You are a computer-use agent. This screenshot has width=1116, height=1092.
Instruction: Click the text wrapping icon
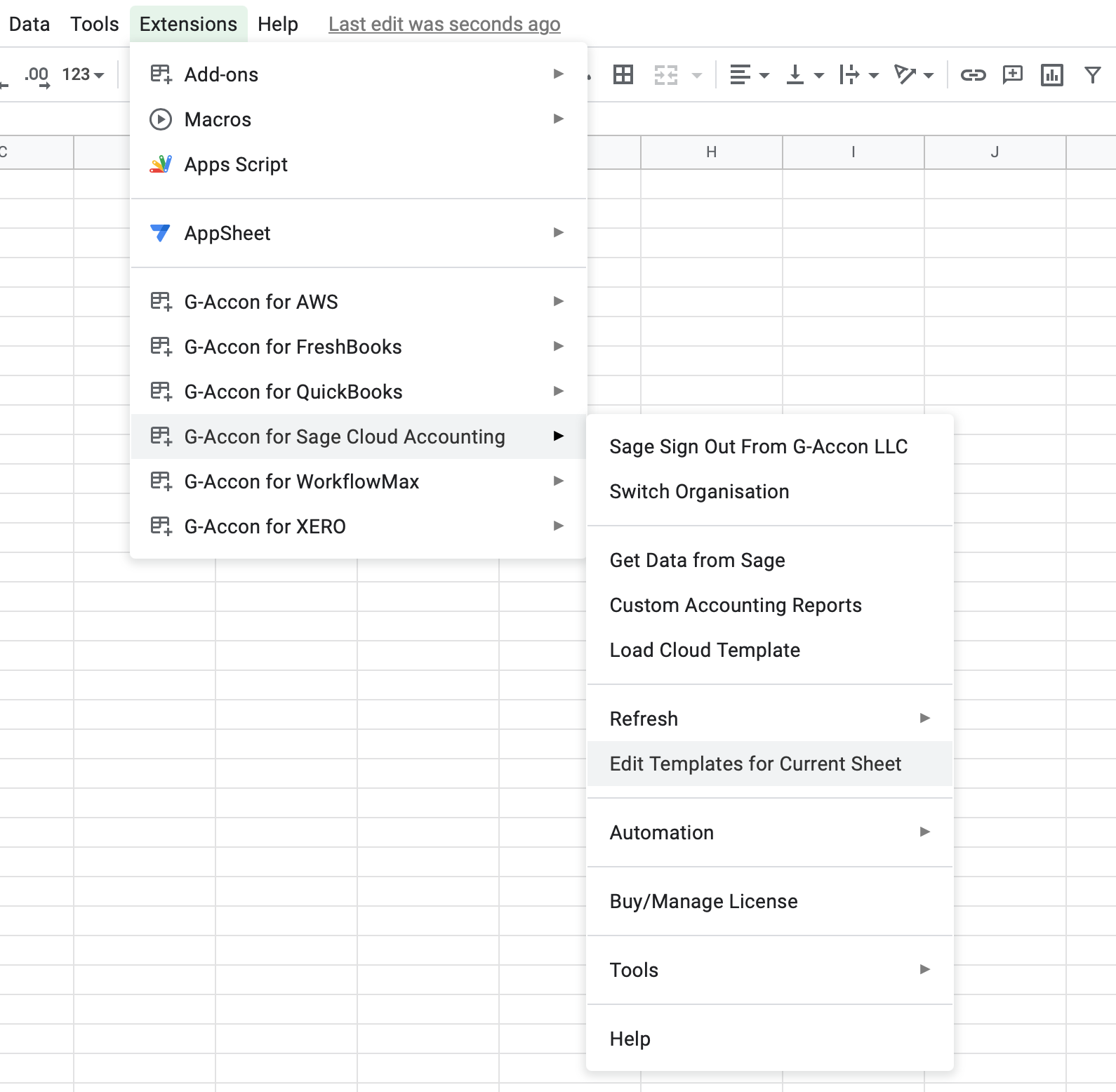point(849,74)
